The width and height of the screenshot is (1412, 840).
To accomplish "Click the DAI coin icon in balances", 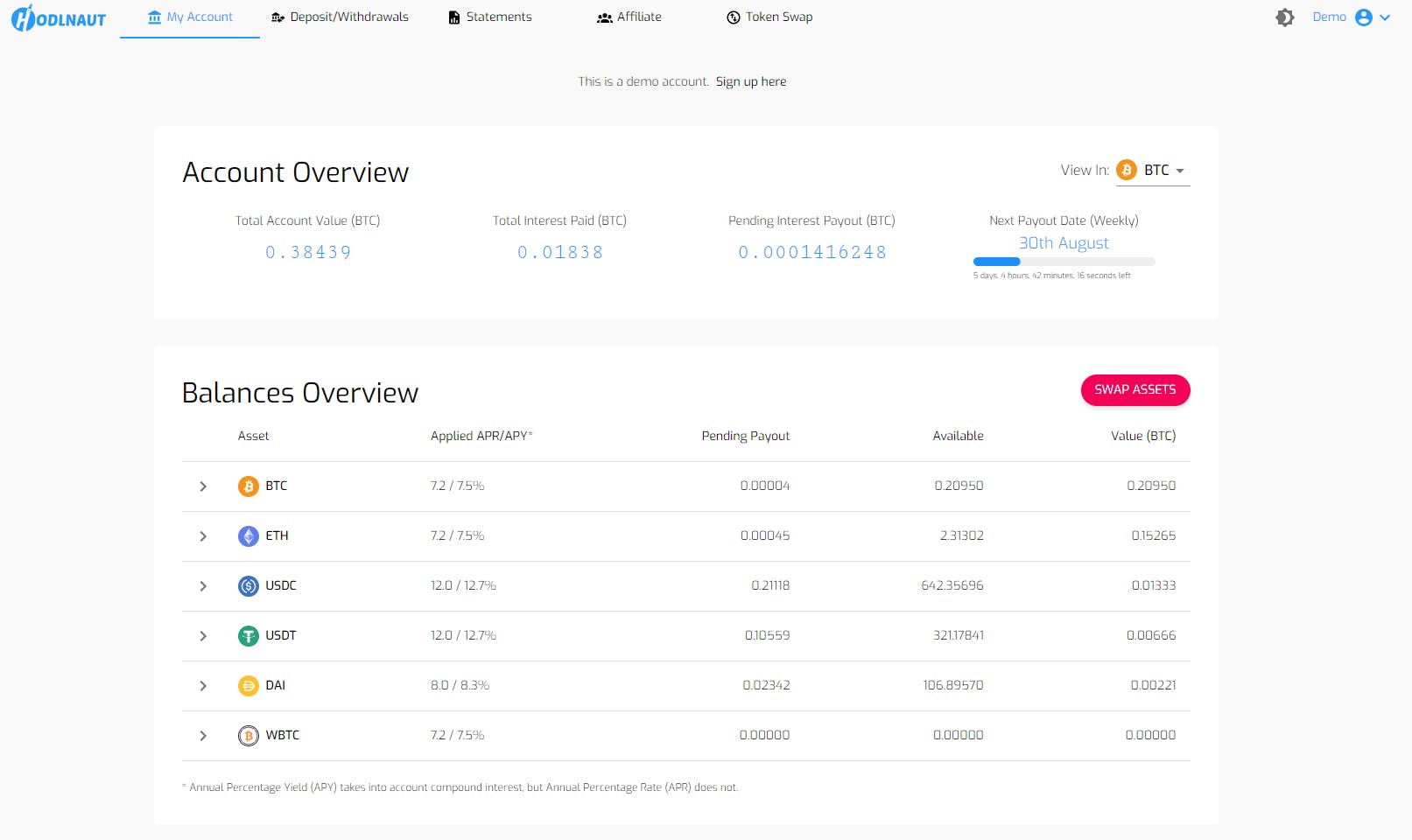I will [249, 686].
